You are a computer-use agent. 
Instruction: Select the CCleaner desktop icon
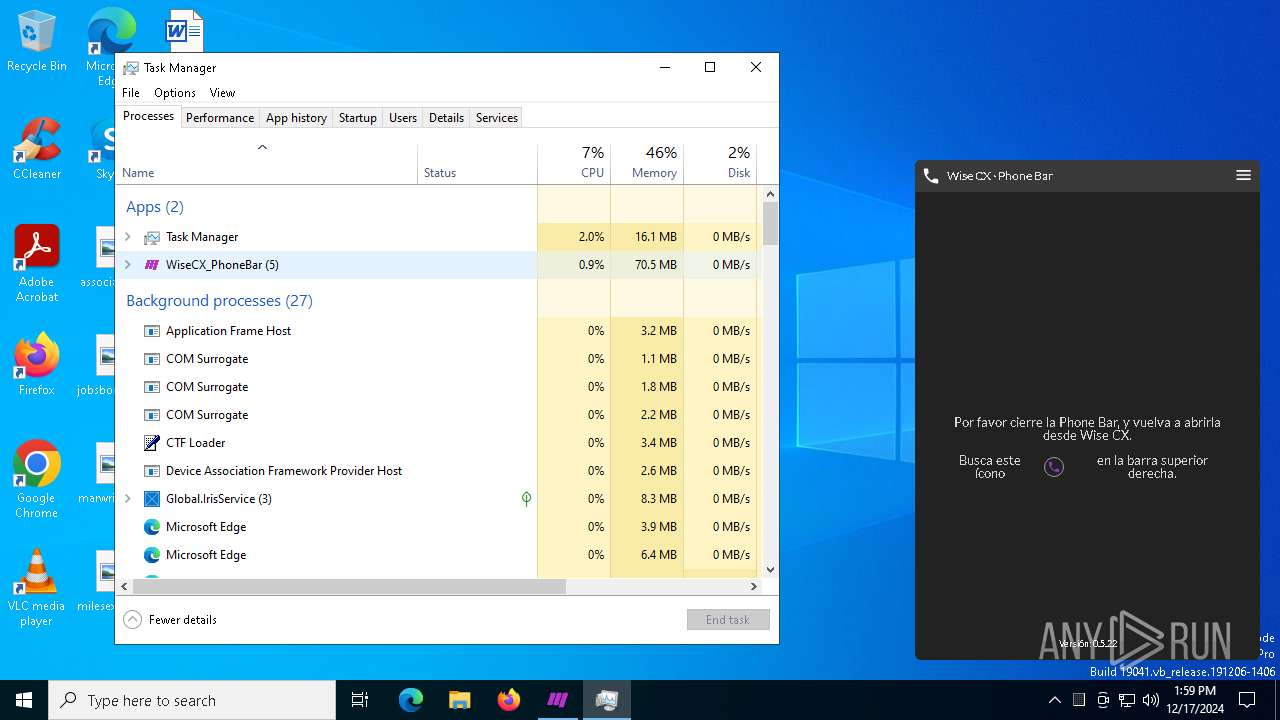[37, 149]
